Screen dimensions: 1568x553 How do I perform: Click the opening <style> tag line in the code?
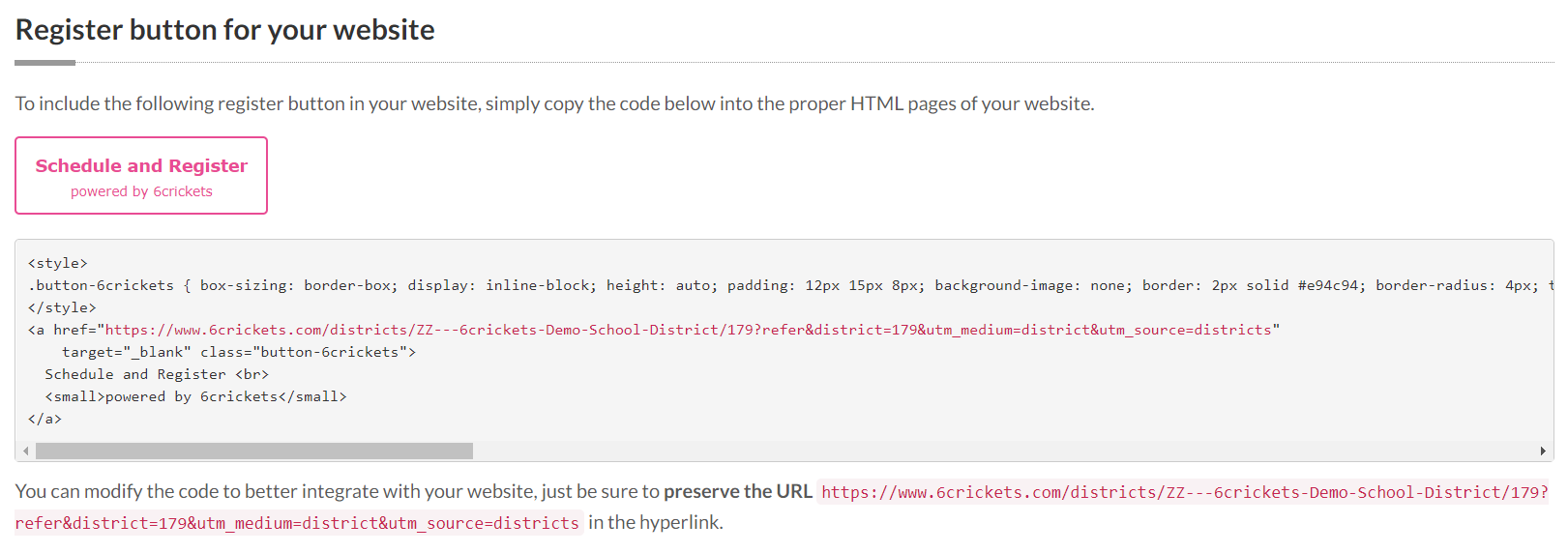coord(58,263)
